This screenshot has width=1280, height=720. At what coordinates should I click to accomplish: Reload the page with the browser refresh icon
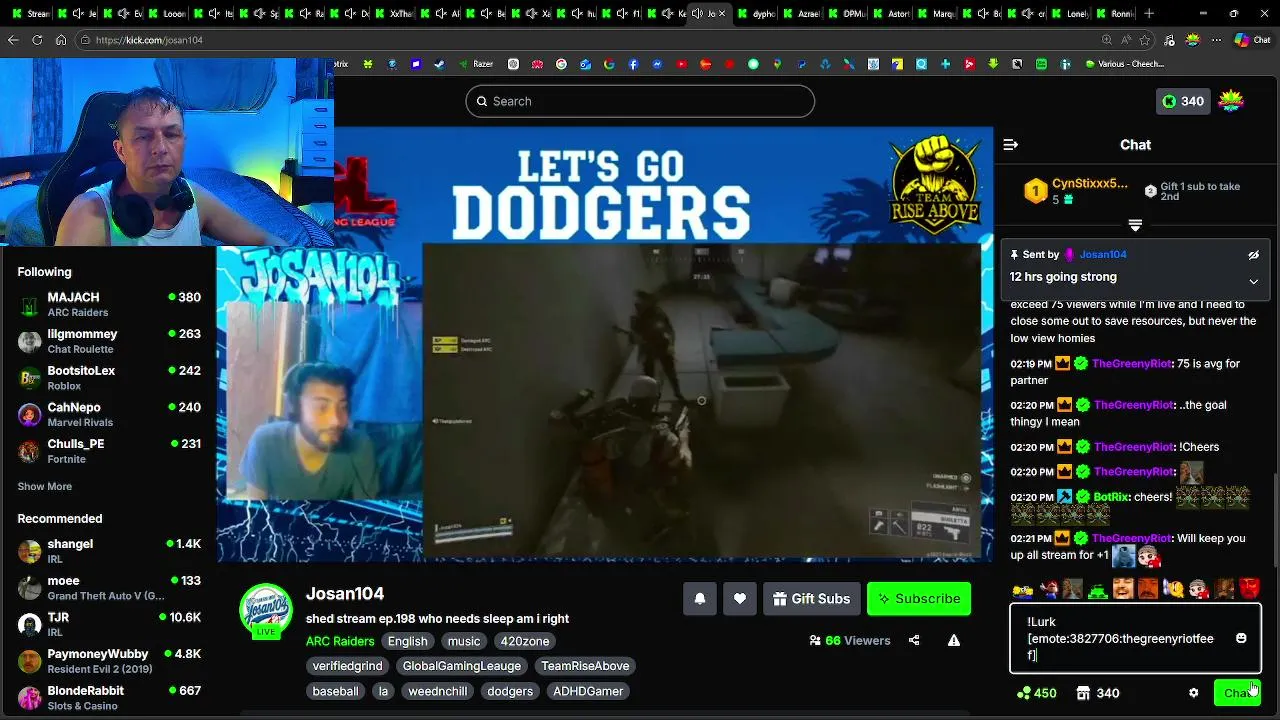point(37,40)
